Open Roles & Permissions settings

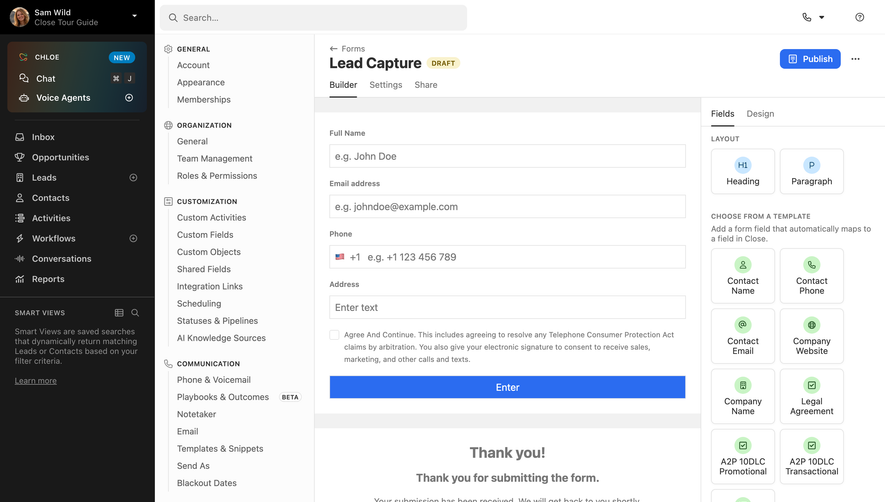217,176
